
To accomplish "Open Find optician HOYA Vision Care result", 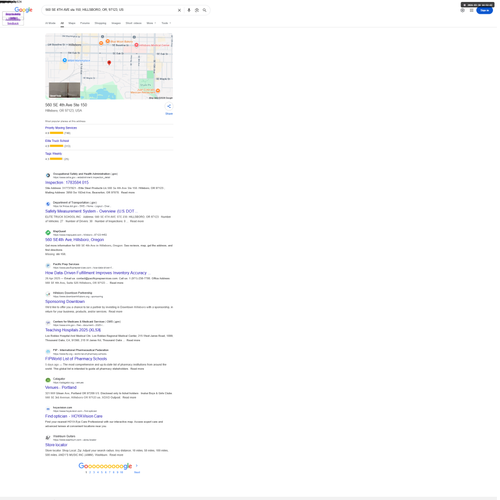I will 74,416.
